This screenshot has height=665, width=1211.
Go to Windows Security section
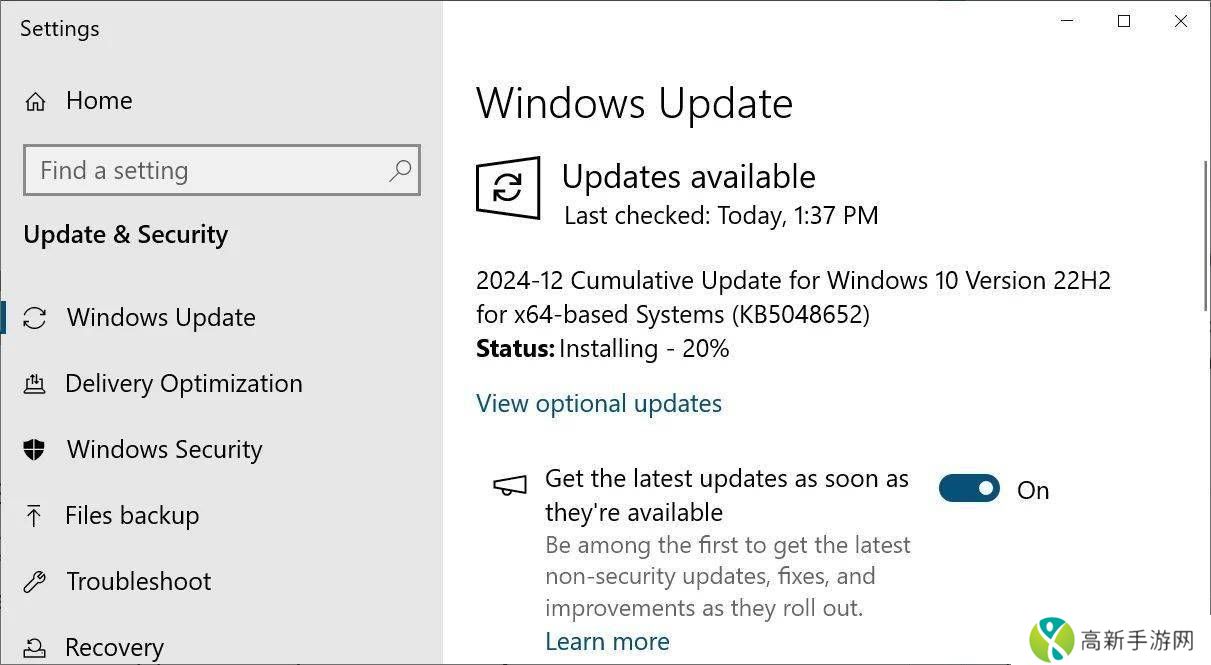point(164,450)
